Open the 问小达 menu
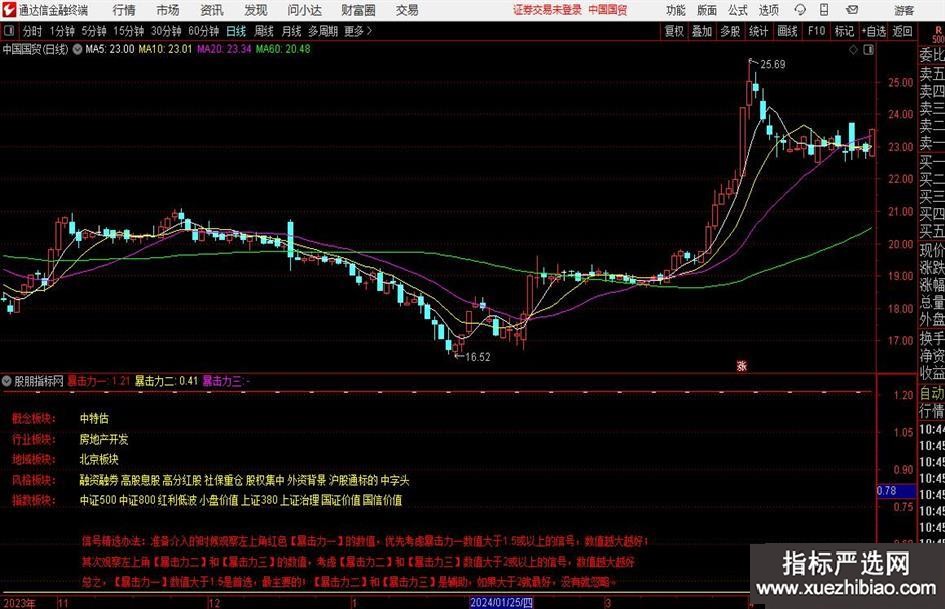 (x=304, y=10)
